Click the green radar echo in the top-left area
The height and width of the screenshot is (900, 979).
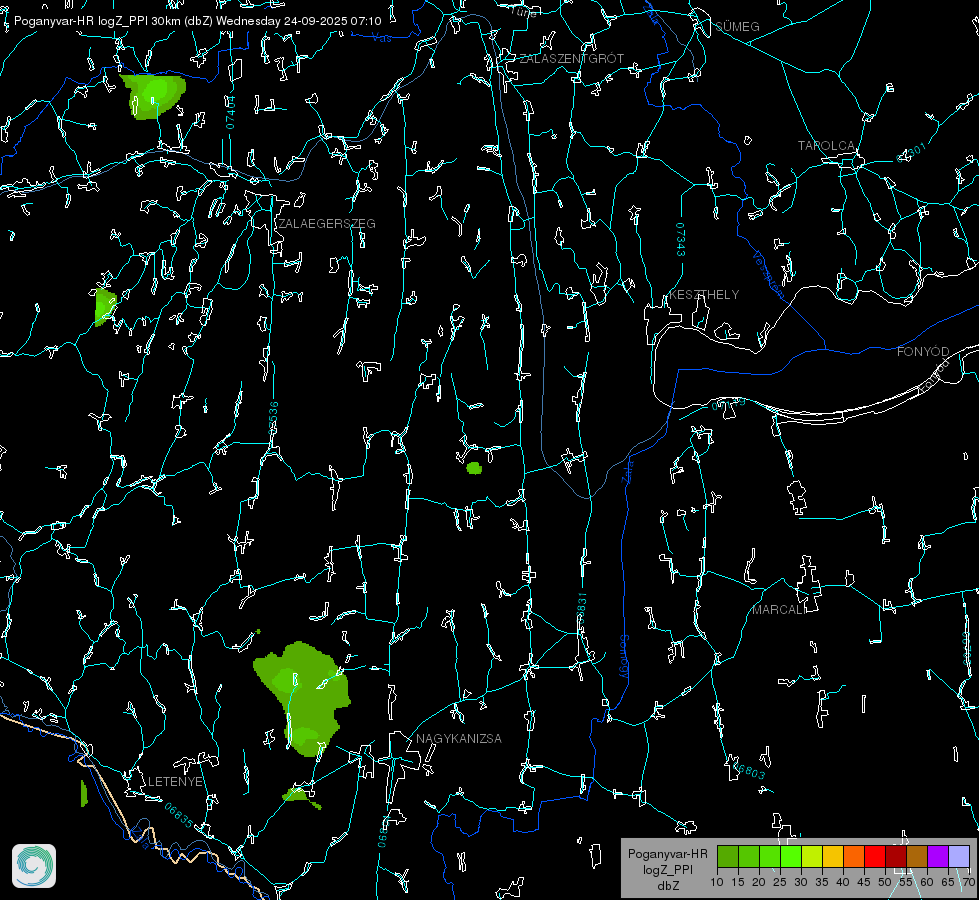point(151,96)
